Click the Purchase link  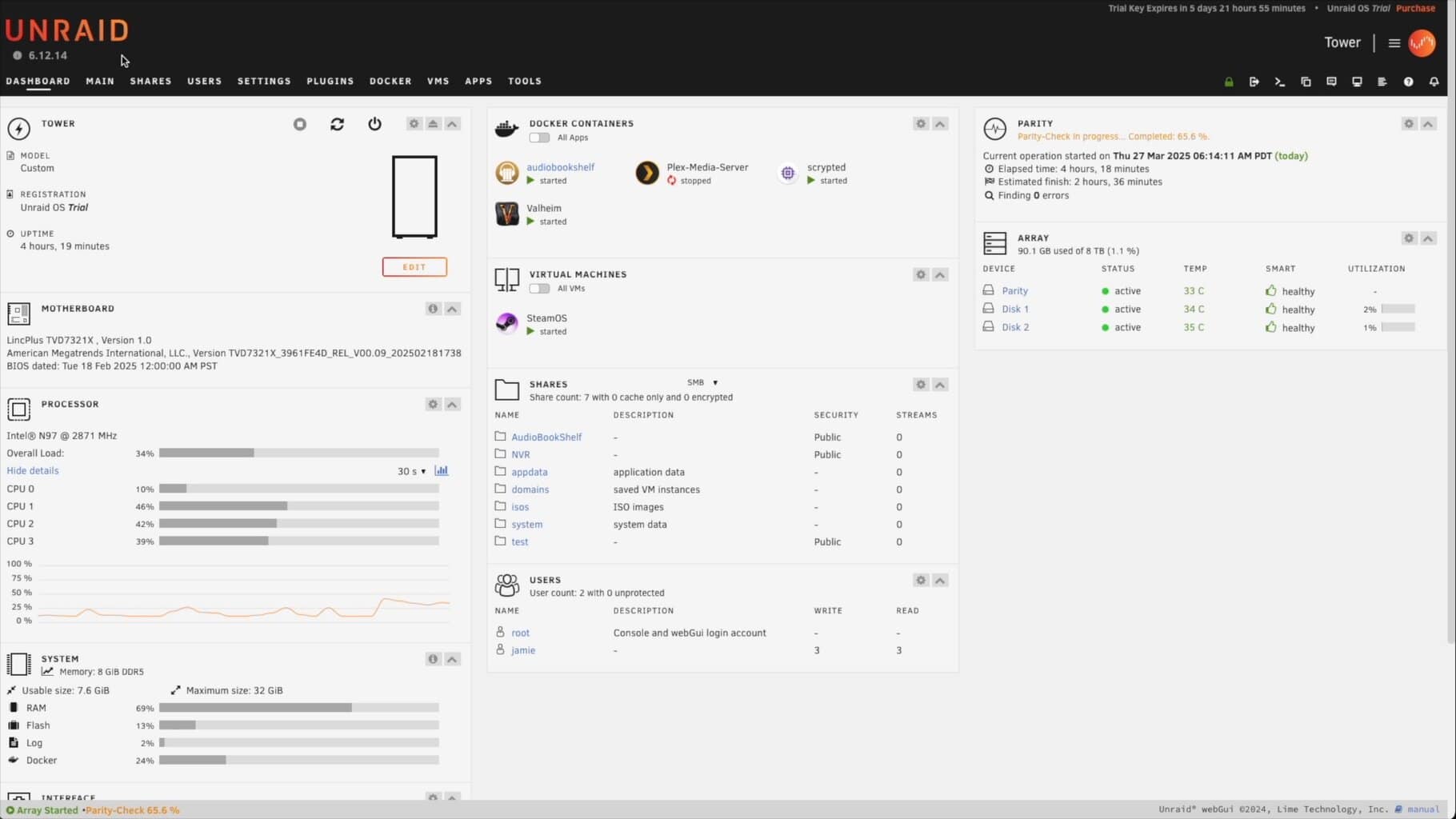tap(1415, 8)
